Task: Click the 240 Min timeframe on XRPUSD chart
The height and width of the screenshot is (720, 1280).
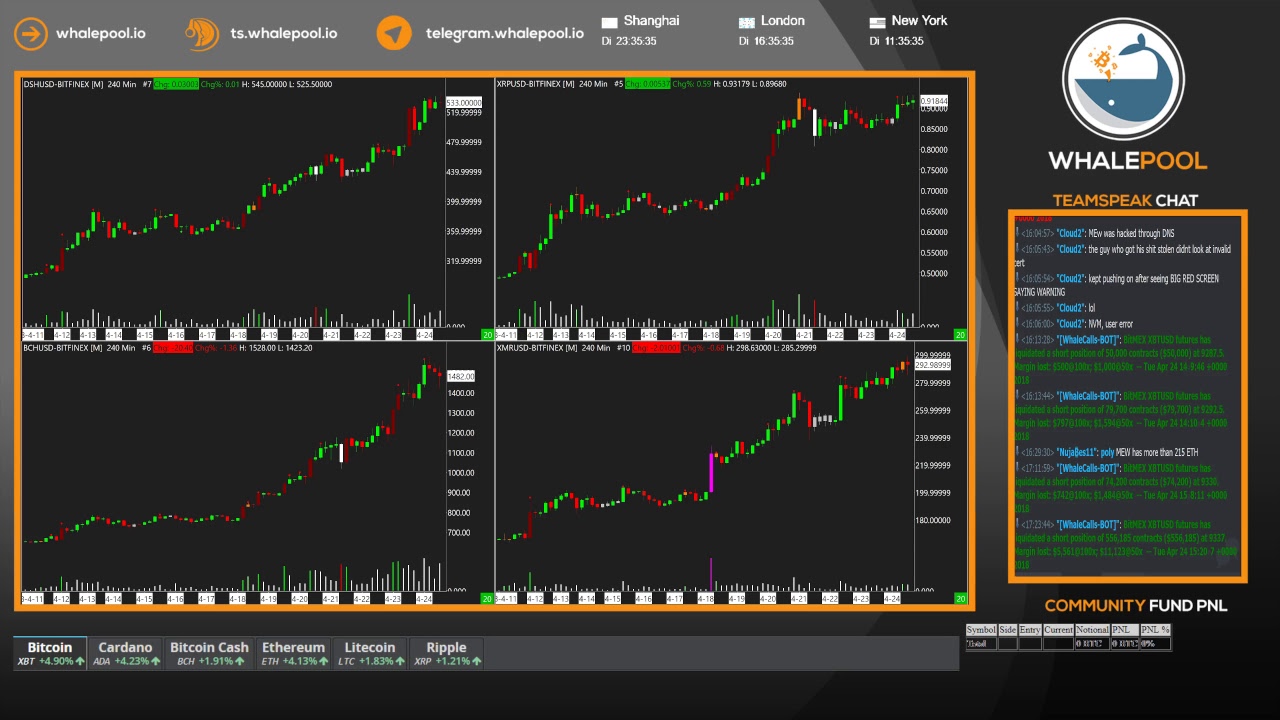Action: (593, 84)
